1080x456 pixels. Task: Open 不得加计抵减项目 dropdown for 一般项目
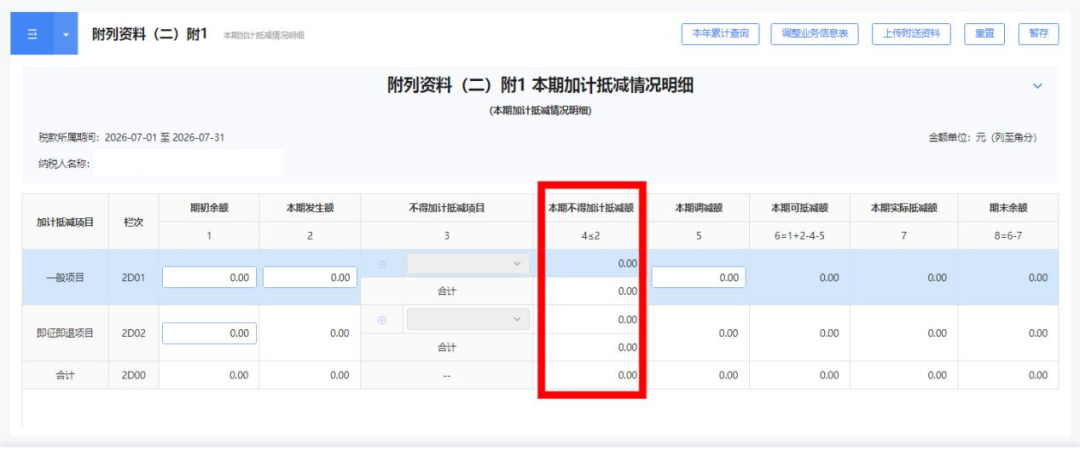468,264
